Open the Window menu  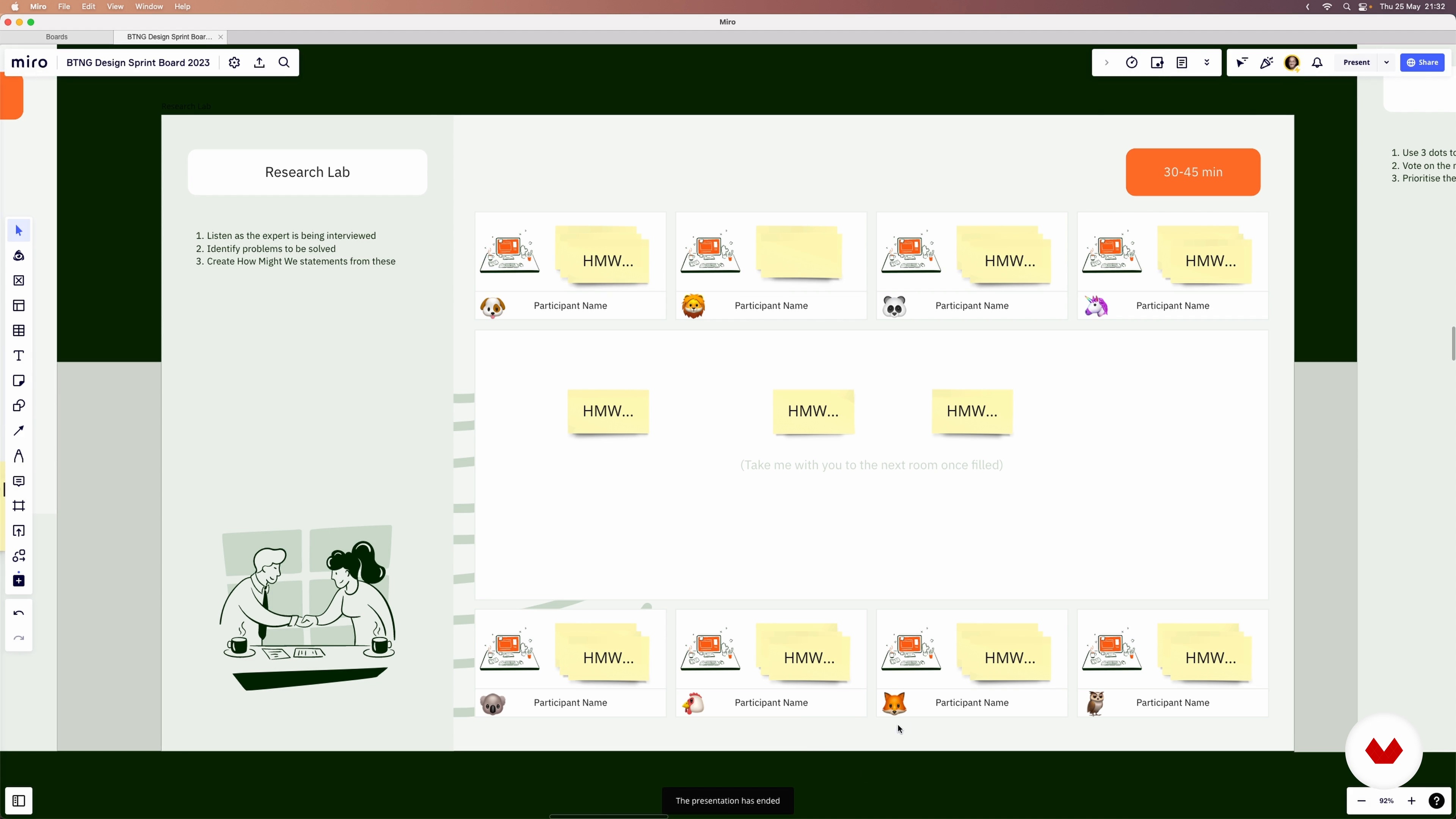tap(149, 7)
